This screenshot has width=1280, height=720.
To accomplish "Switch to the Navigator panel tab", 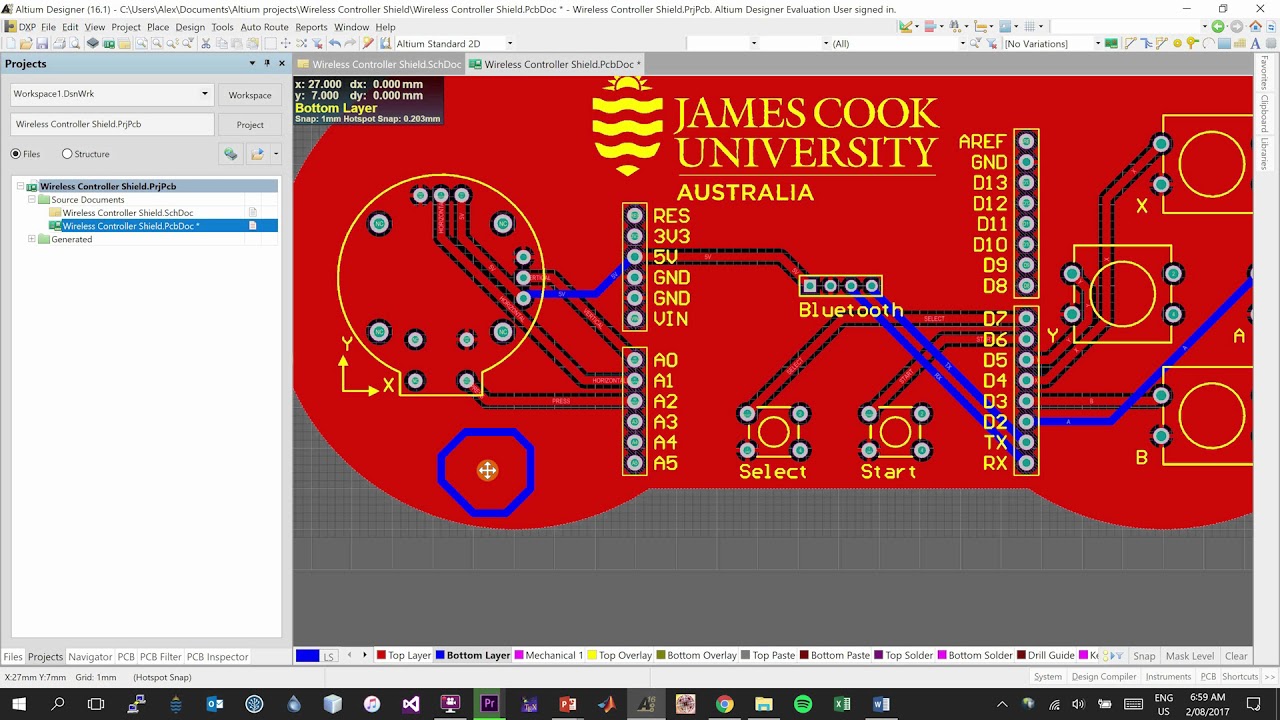I will (90, 657).
